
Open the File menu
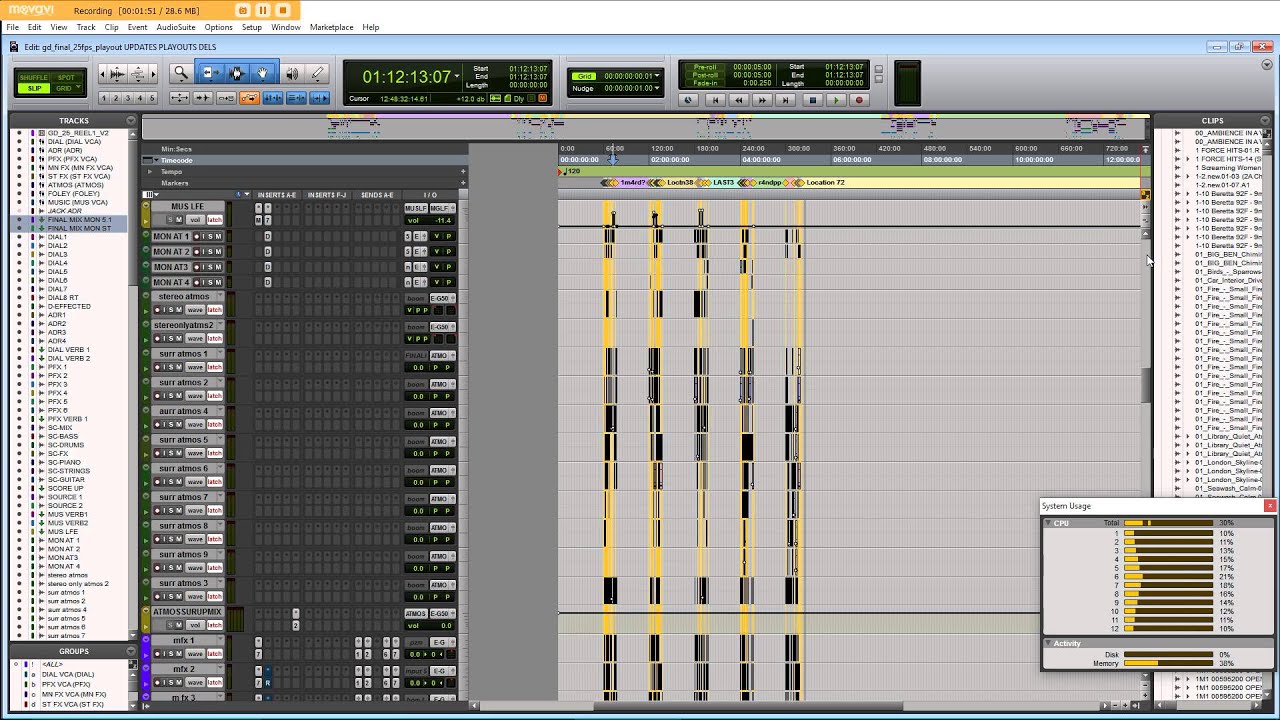coord(13,27)
